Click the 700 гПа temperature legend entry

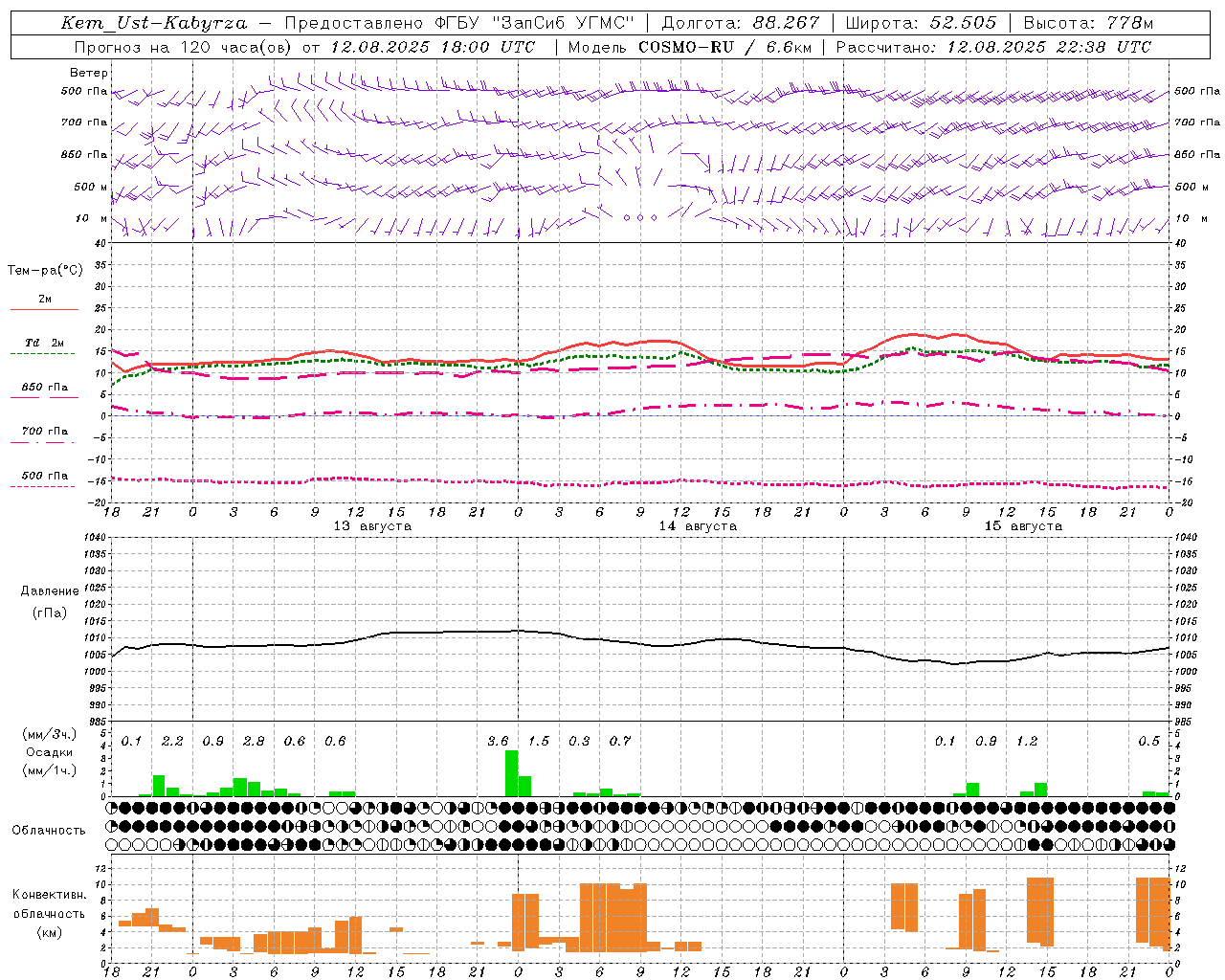point(45,432)
